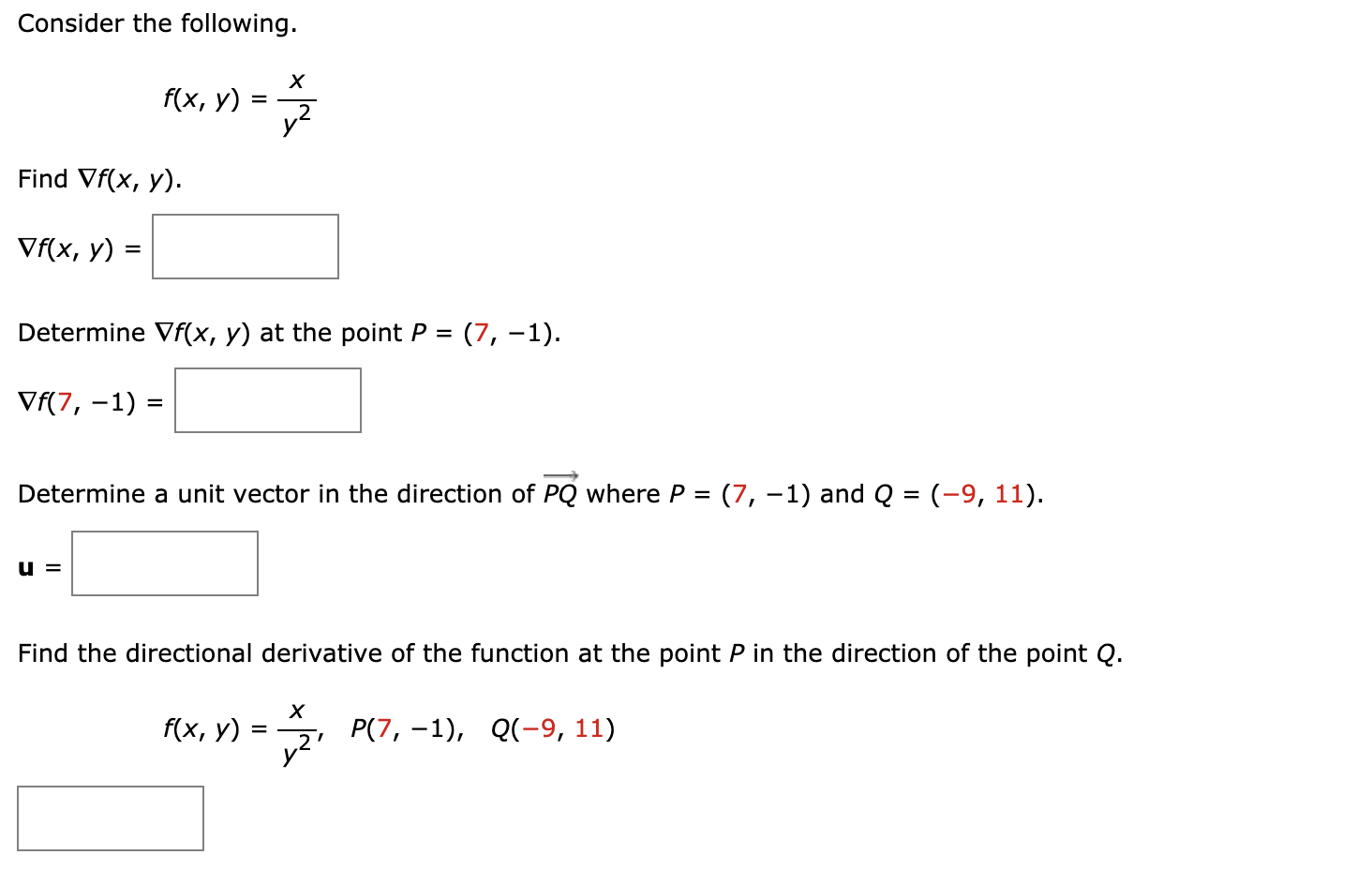The height and width of the screenshot is (885, 1372).
Task: Click the ∇f(x, y) answer input box
Action: [246, 247]
